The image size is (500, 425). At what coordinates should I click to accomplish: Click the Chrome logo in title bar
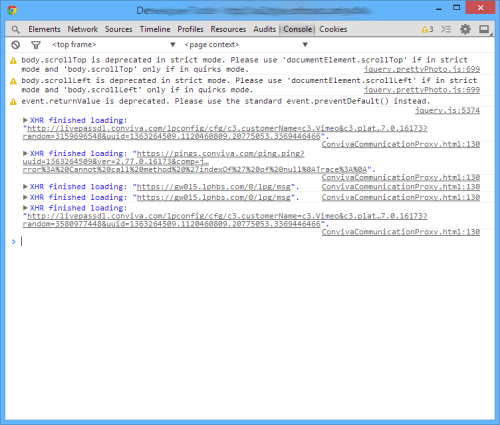tap(12, 10)
